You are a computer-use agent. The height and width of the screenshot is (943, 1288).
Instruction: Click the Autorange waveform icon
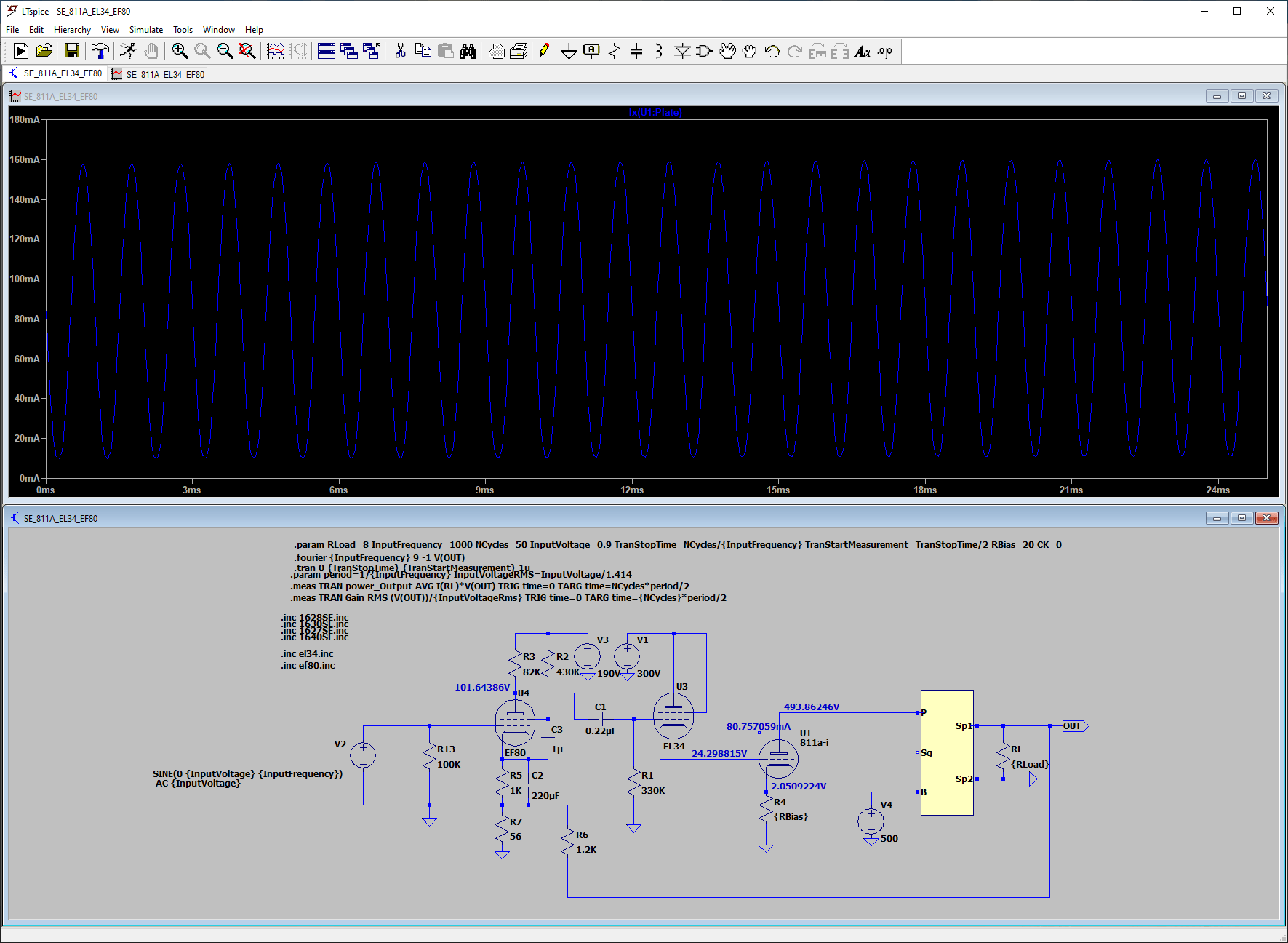click(276, 51)
